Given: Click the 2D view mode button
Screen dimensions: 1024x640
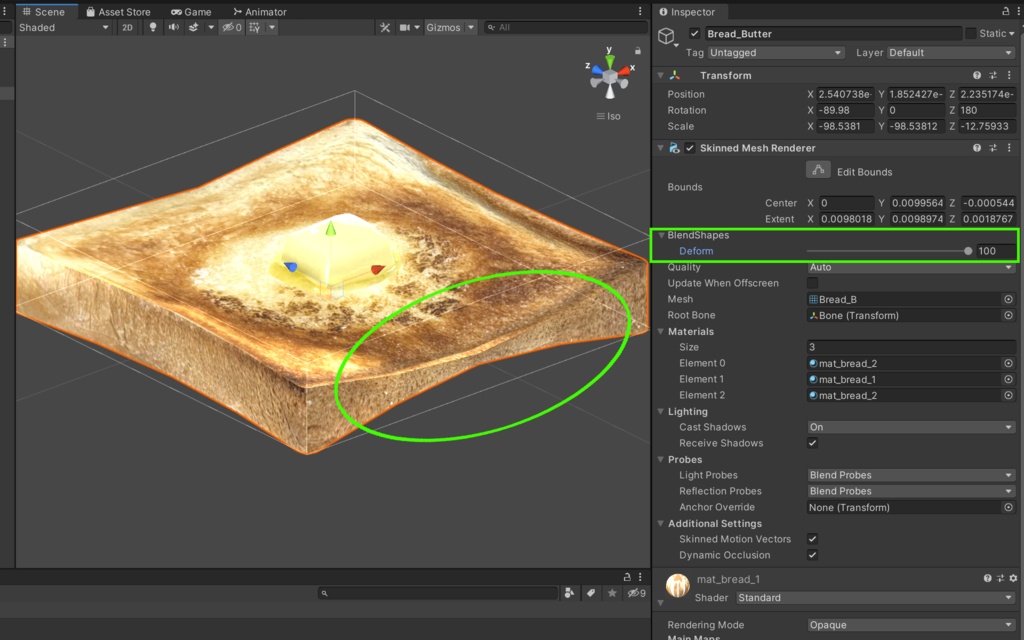Looking at the screenshot, I should (127, 28).
